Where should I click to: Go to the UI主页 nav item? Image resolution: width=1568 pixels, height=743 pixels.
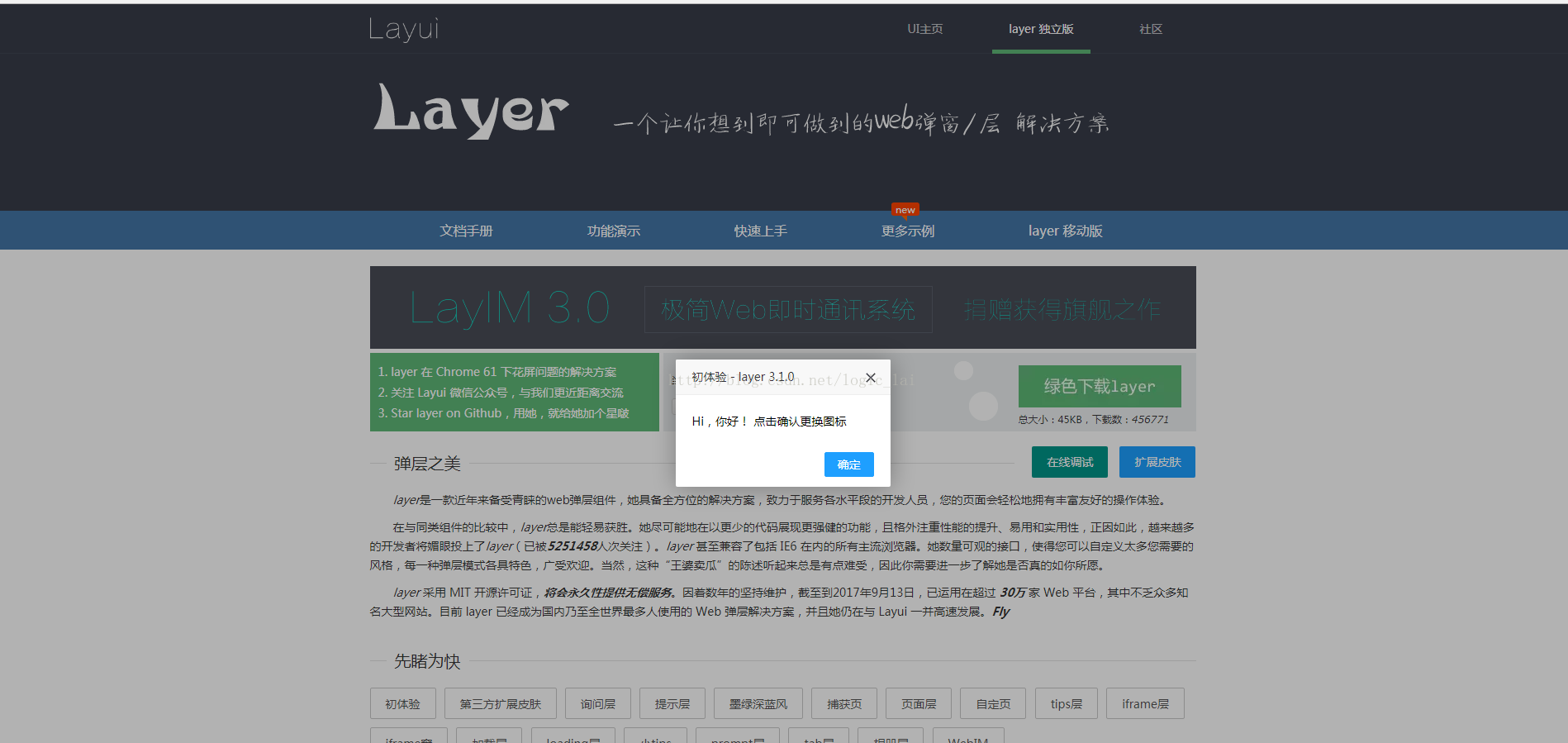click(925, 29)
